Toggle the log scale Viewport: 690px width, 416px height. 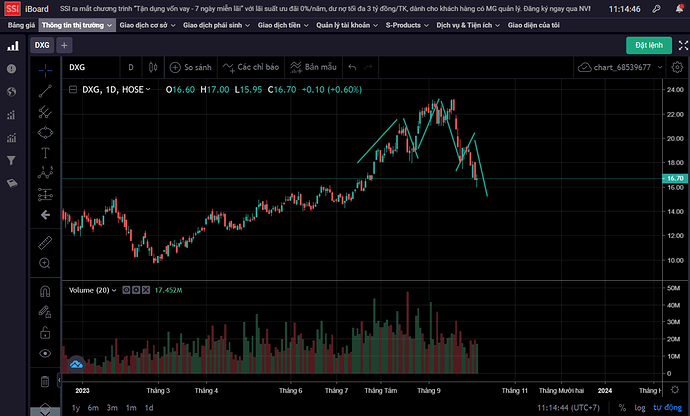[640, 408]
